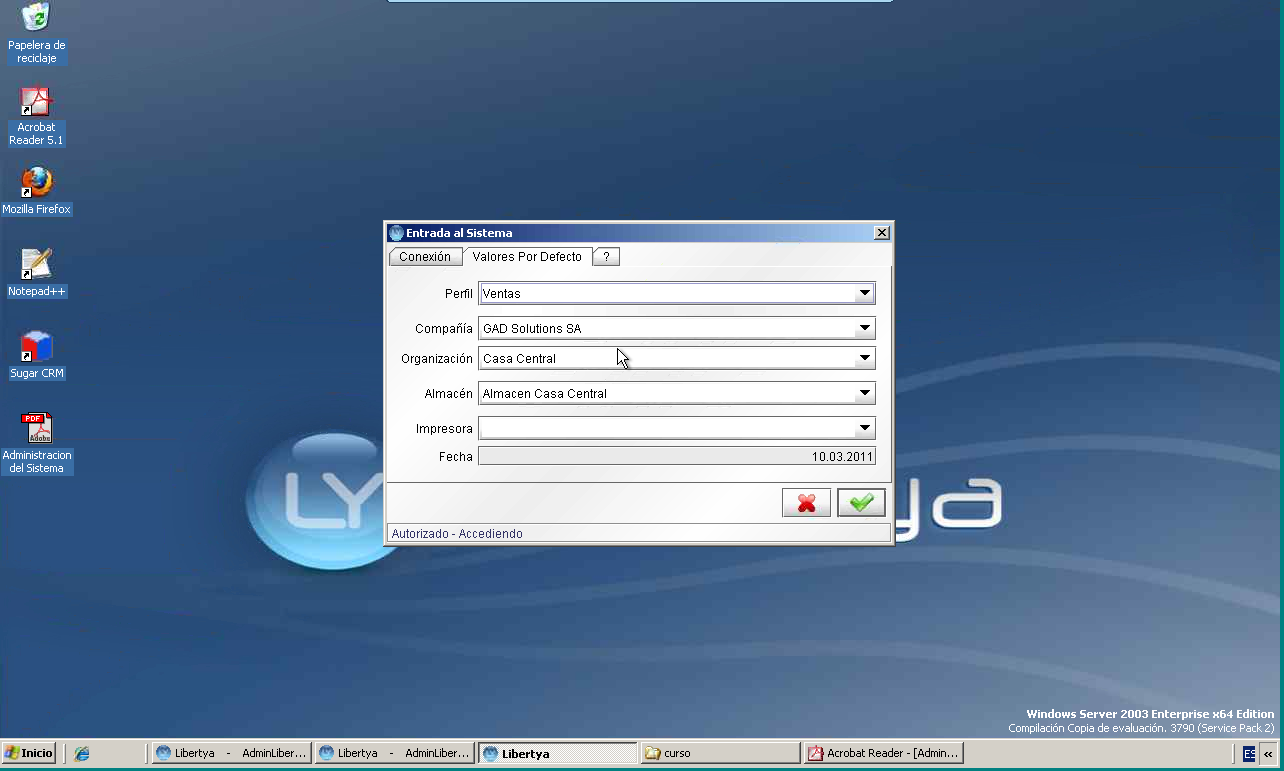Expand the Organización dropdown showing Casa Central
The width and height of the screenshot is (1284, 771).
(677, 358)
